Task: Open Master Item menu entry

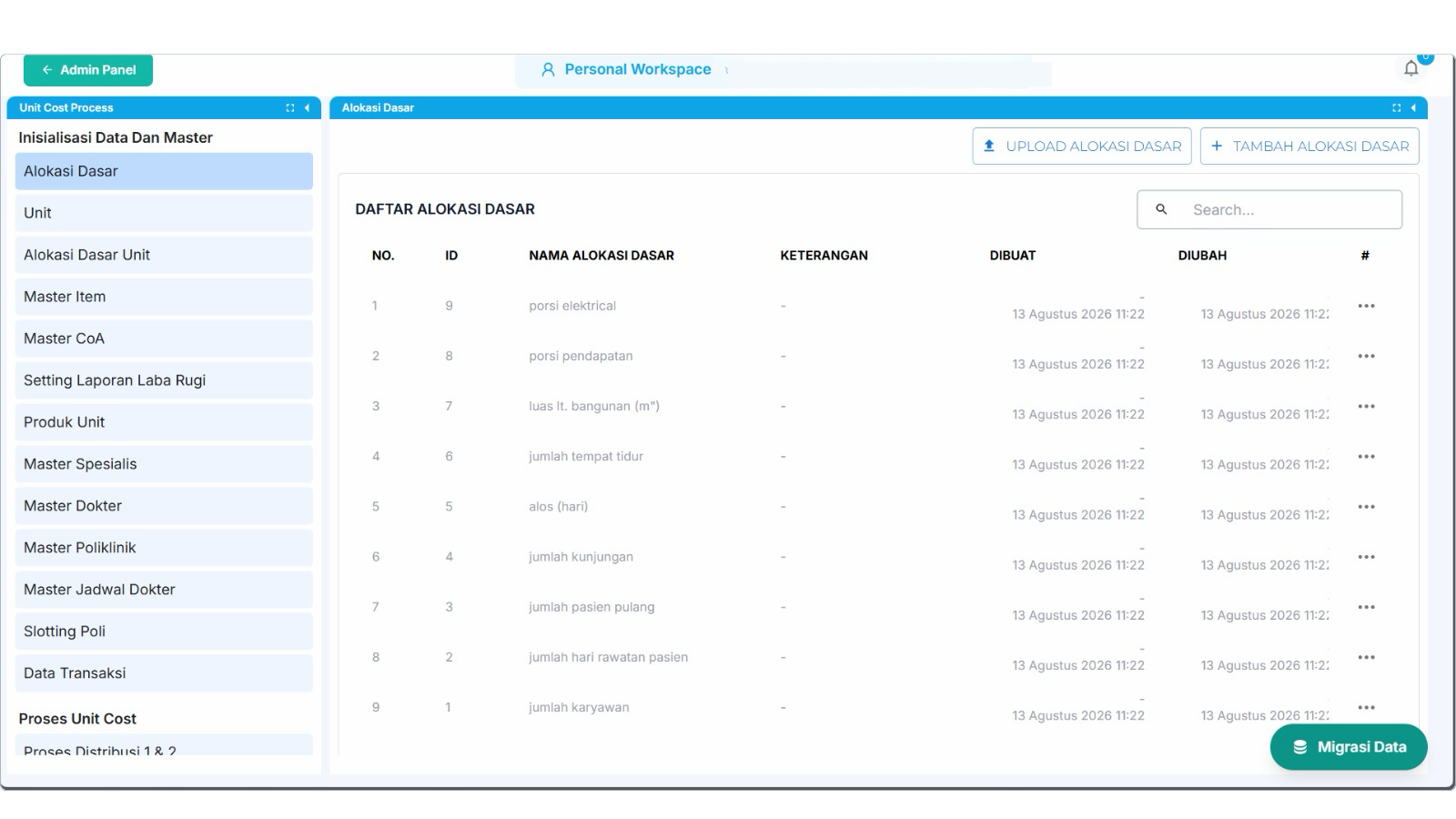Action: (164, 297)
